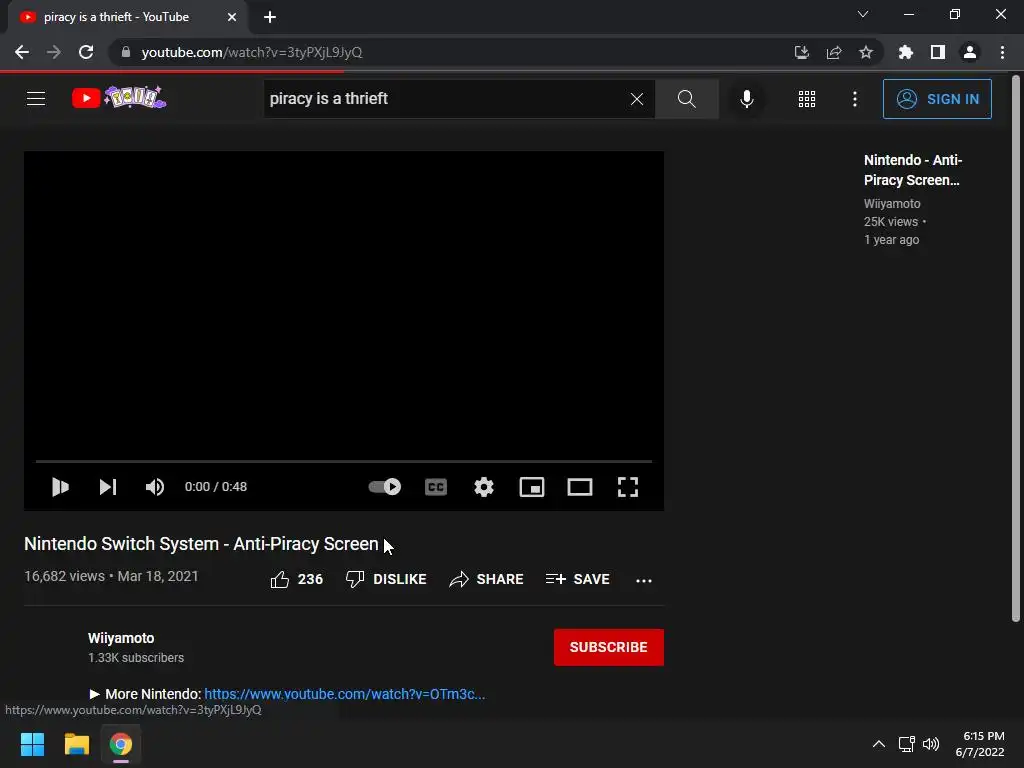Close the 'piracy is a thrieft' tab
The height and width of the screenshot is (768, 1024).
point(232,17)
